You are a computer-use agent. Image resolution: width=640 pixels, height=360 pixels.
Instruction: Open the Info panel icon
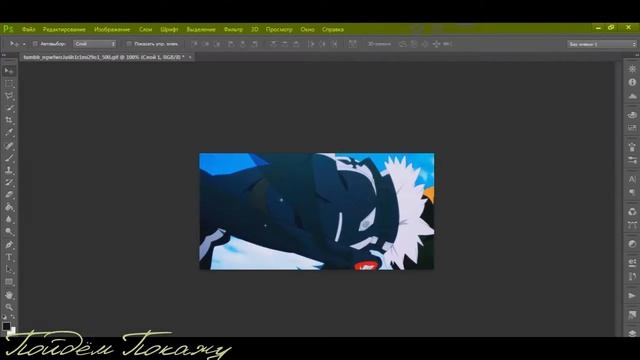click(632, 82)
